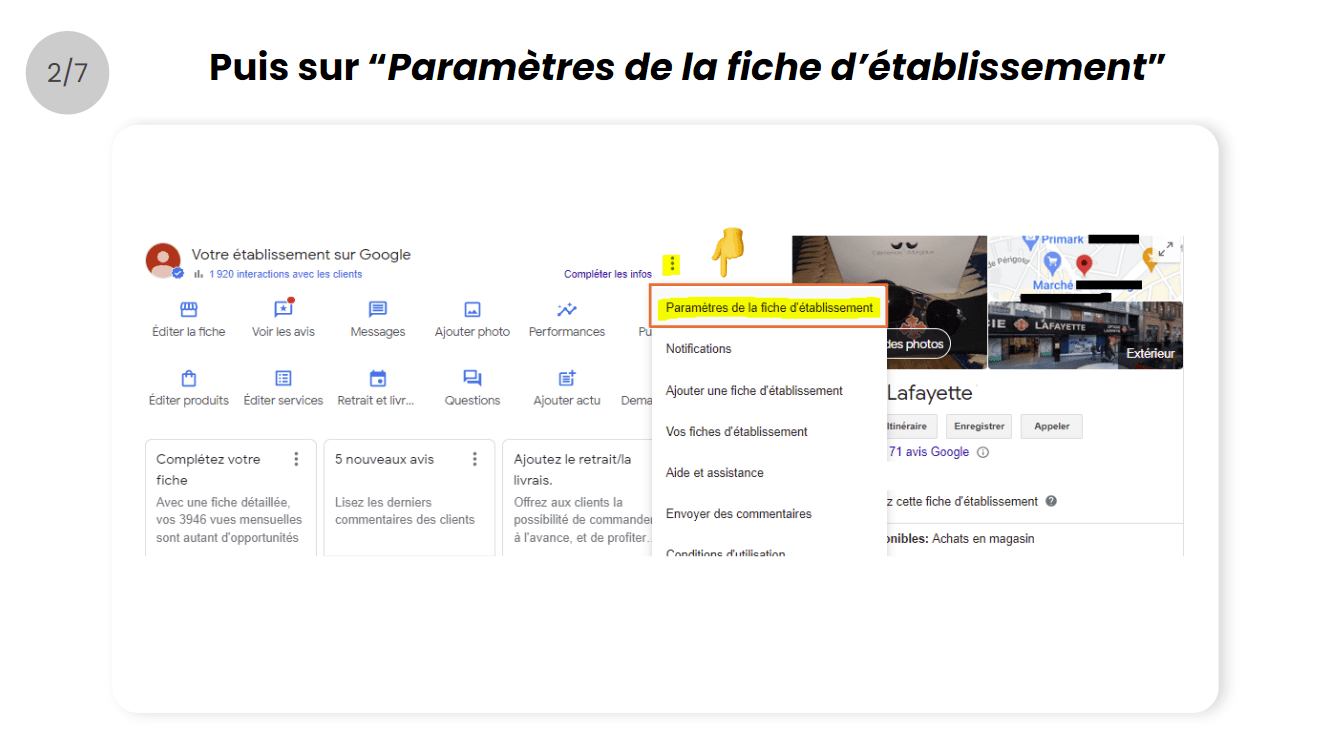Viewport: 1331px width, 746px height.
Task: Open the three-dot menu beside 'Compléter les infos'
Action: [x=673, y=264]
